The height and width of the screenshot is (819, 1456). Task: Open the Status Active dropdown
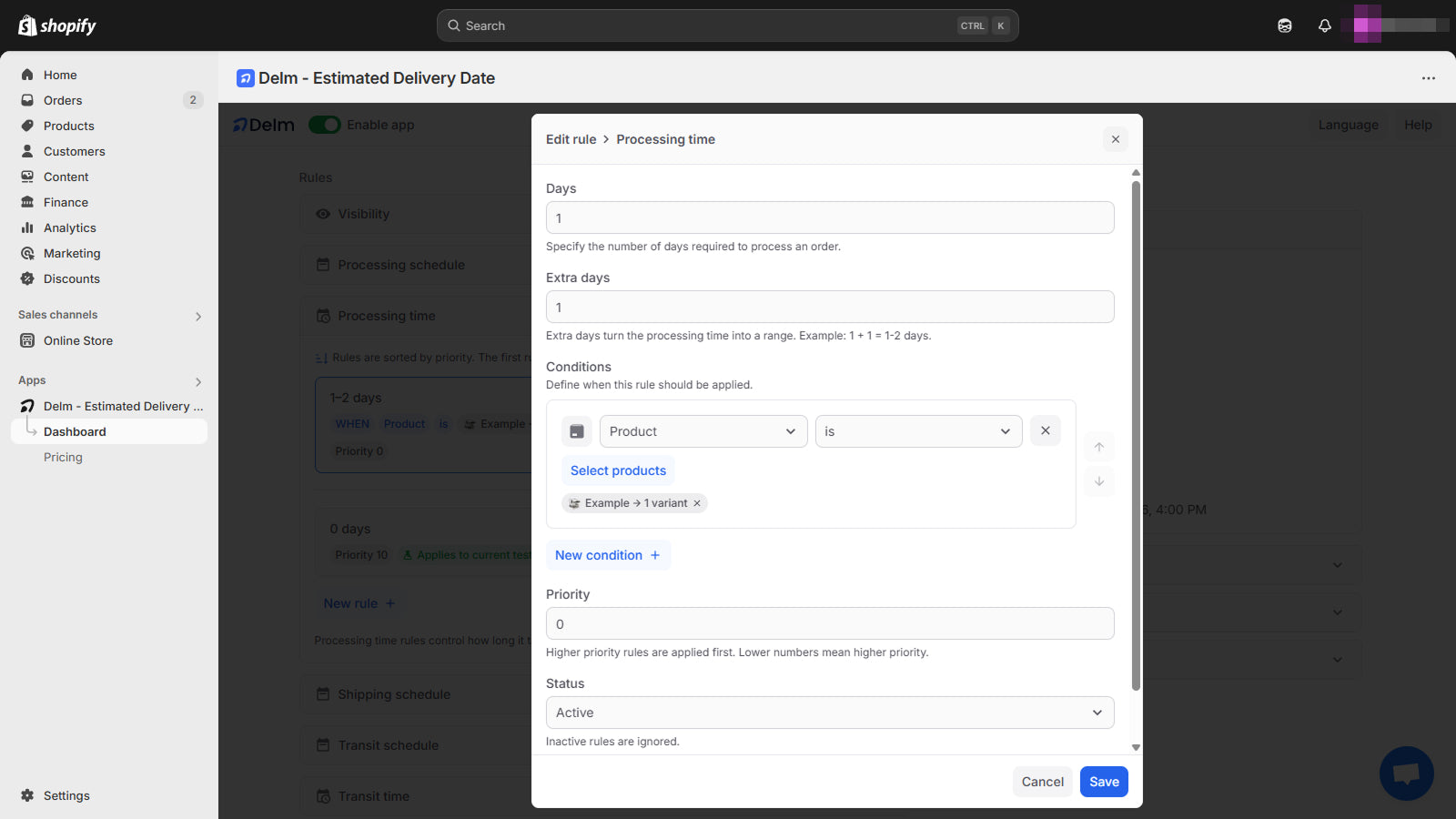(x=830, y=713)
